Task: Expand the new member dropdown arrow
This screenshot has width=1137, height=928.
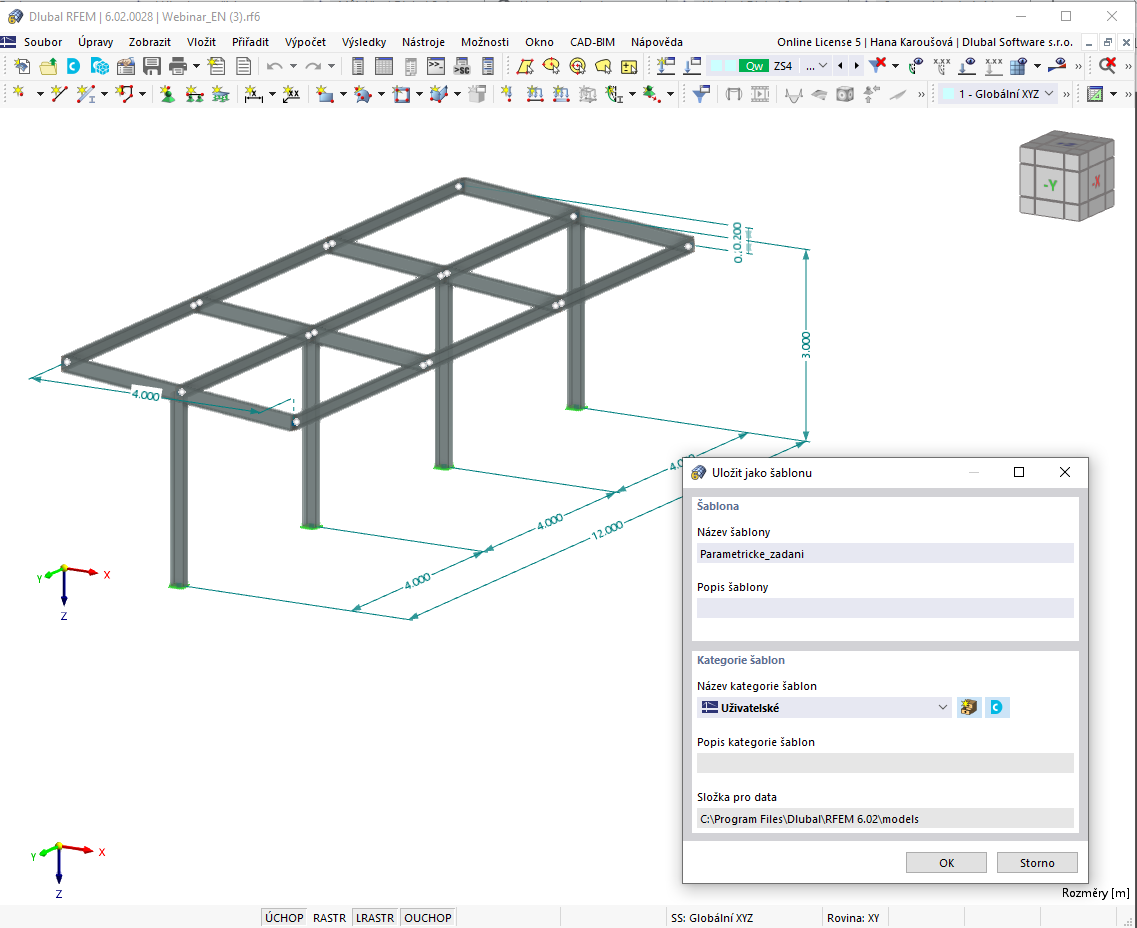Action: coord(104,94)
